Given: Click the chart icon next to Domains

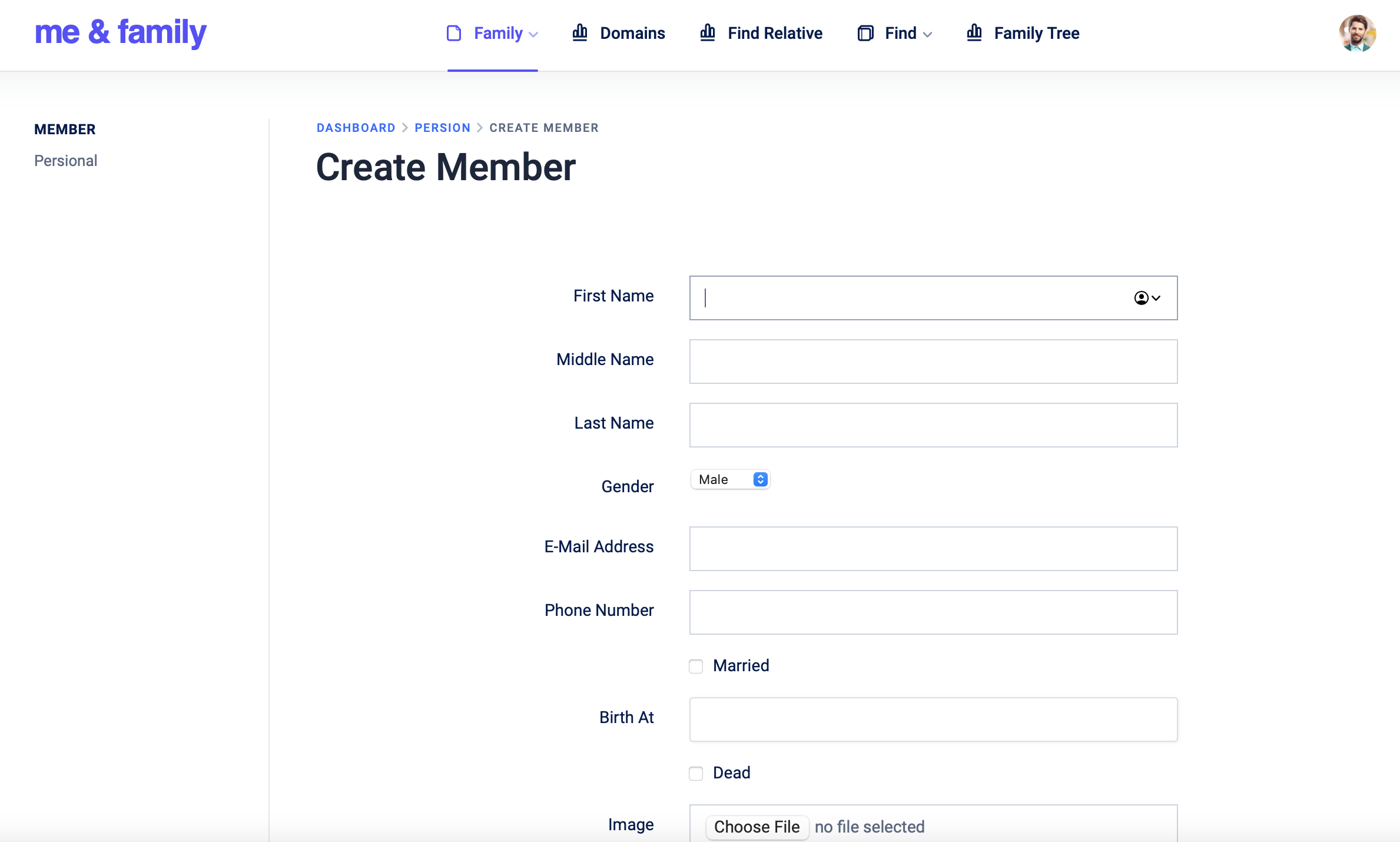Looking at the screenshot, I should pos(580,33).
